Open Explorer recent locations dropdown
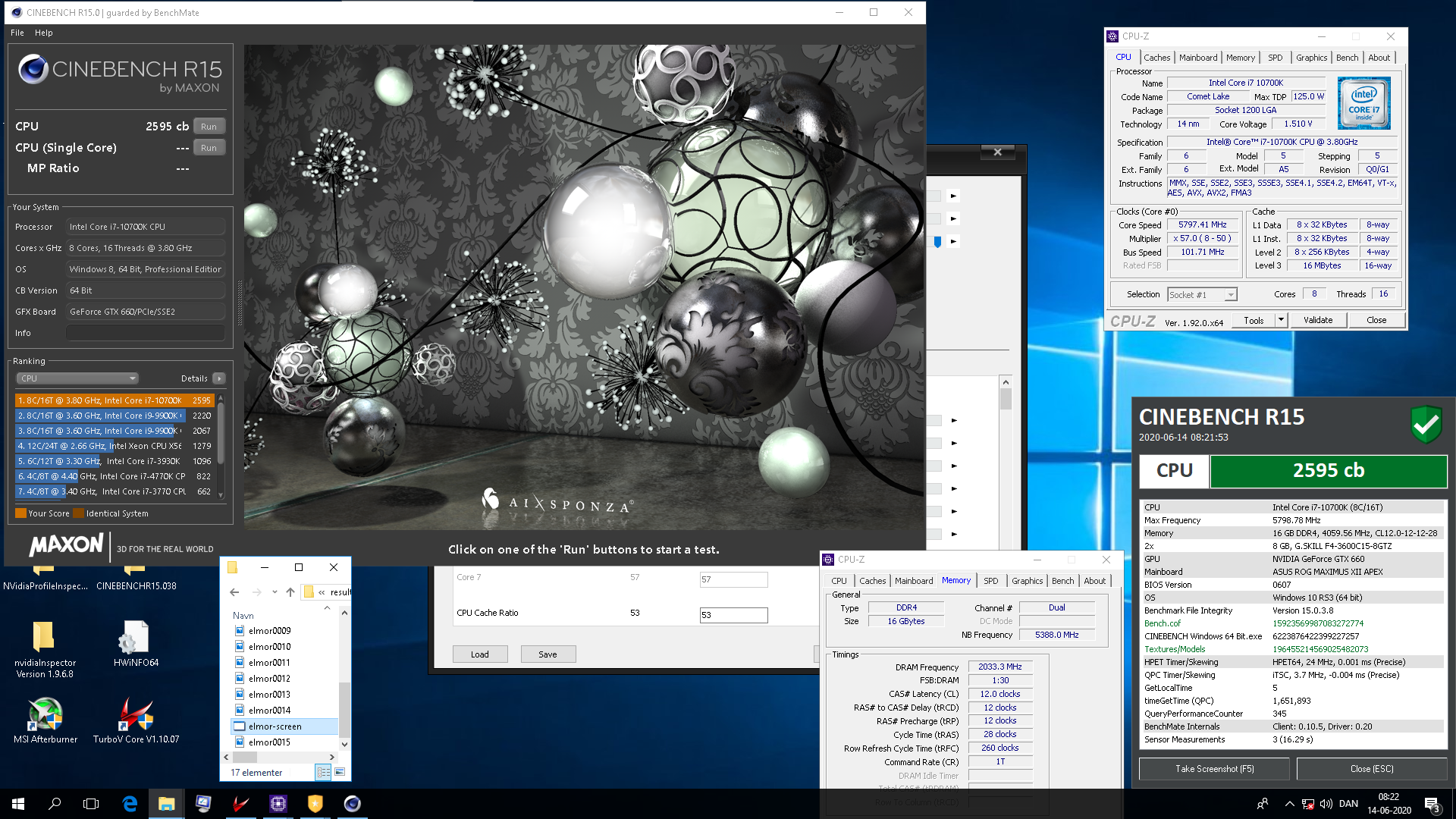The image size is (1456, 819). 275,592
